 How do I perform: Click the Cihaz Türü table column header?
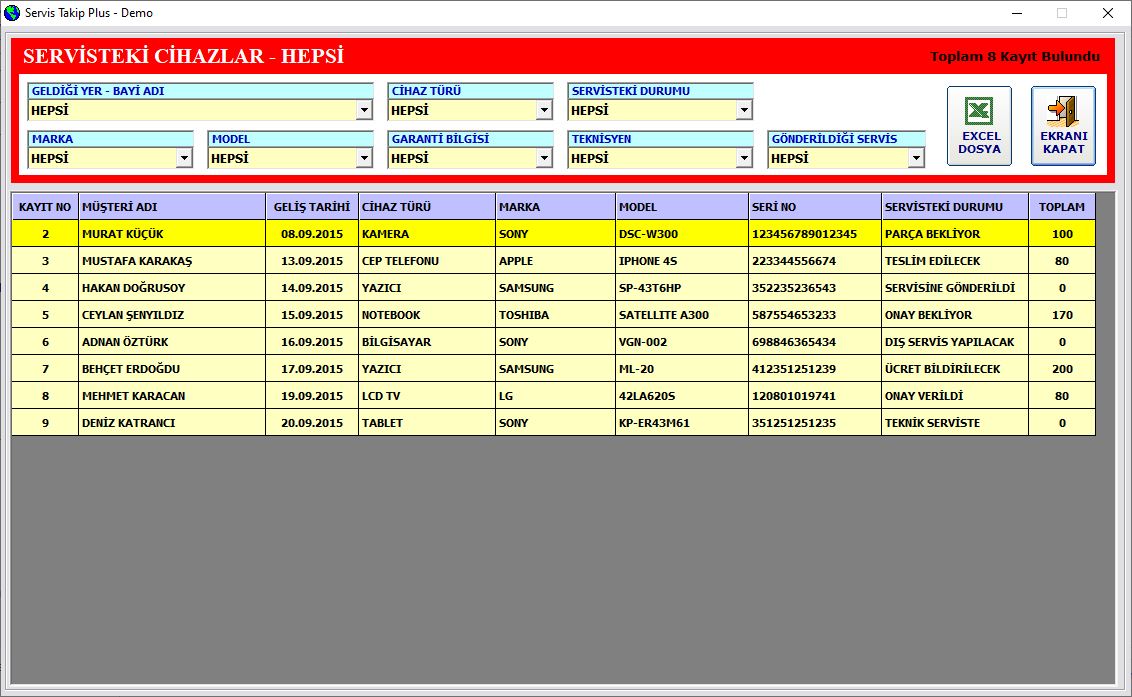427,207
